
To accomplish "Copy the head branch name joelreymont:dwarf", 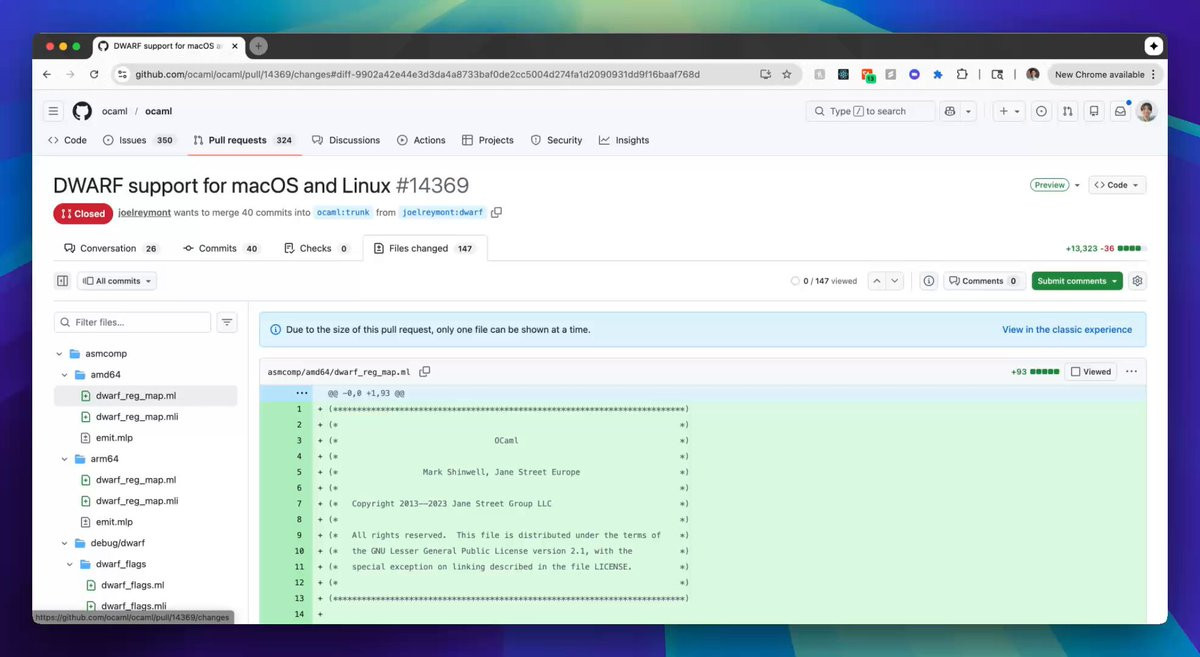I will click(497, 212).
